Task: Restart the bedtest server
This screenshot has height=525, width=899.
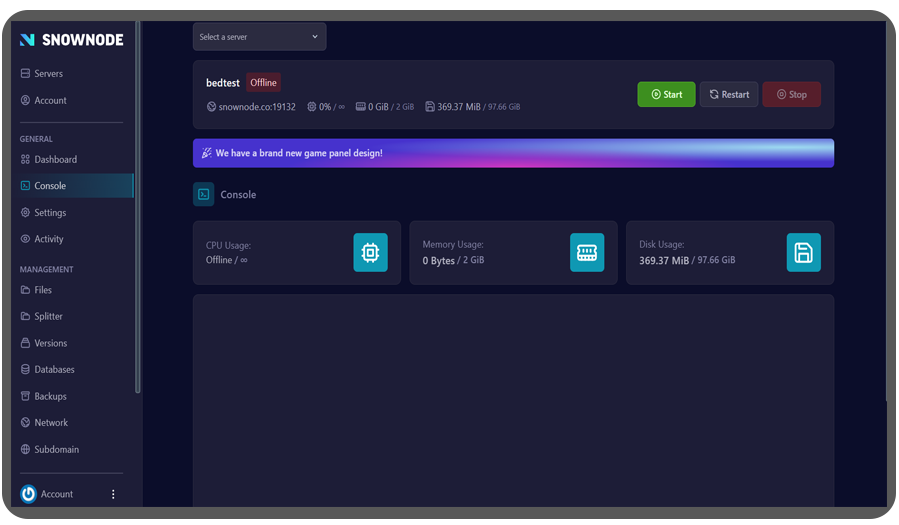Action: [x=729, y=95]
